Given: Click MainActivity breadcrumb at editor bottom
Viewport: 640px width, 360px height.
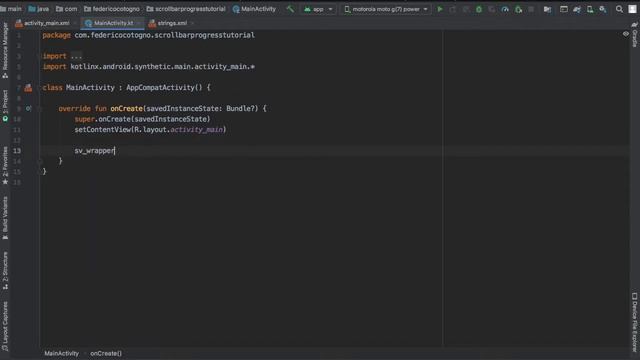Looking at the screenshot, I should [x=62, y=353].
